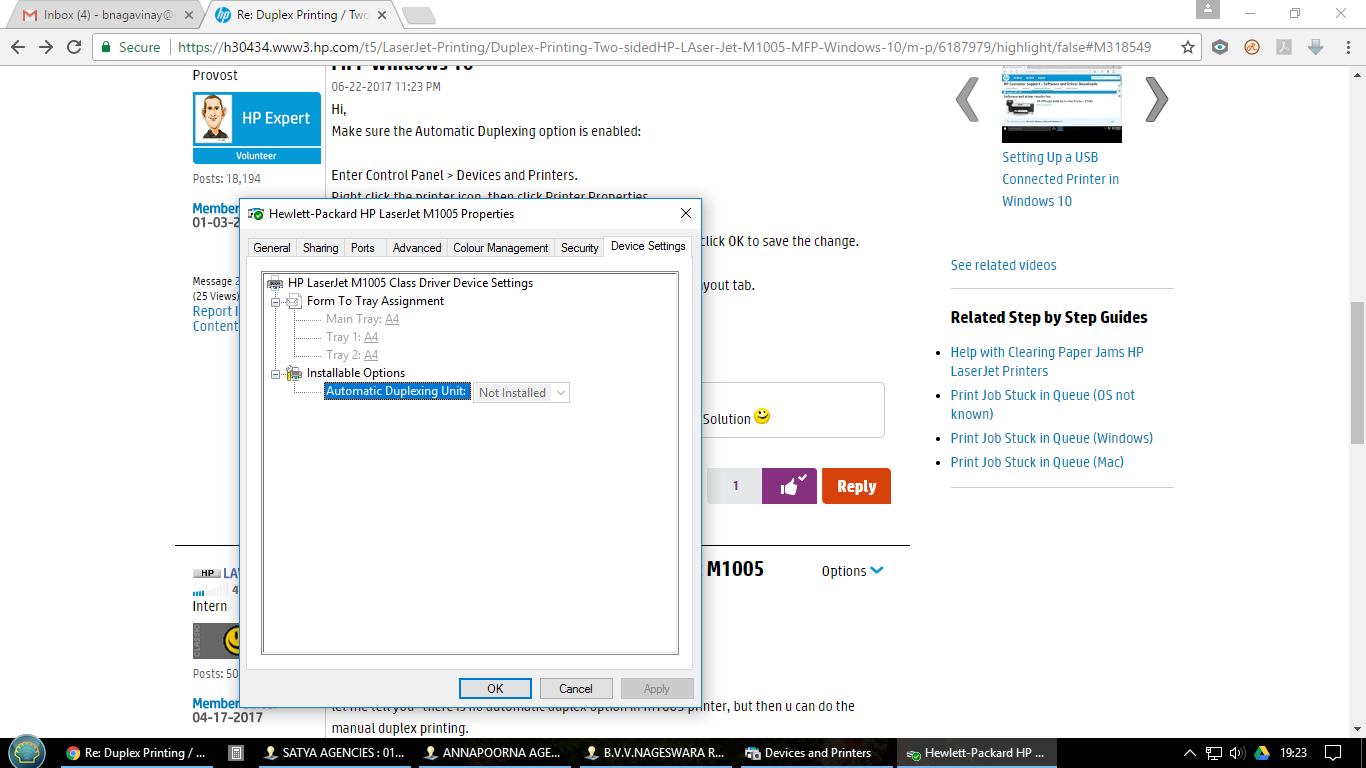This screenshot has height=768, width=1366.
Task: Open Google Drive from the system tray
Action: pos(1262,753)
